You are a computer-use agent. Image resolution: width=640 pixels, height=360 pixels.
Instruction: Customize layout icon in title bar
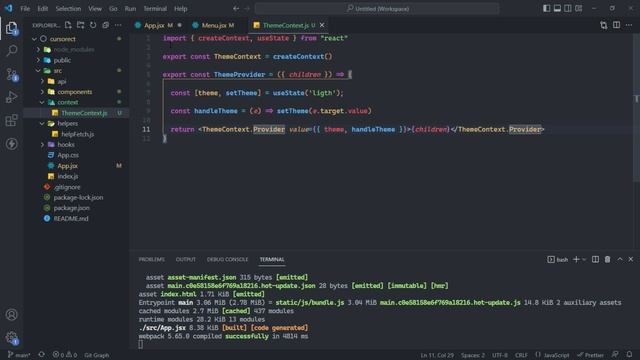578,9
